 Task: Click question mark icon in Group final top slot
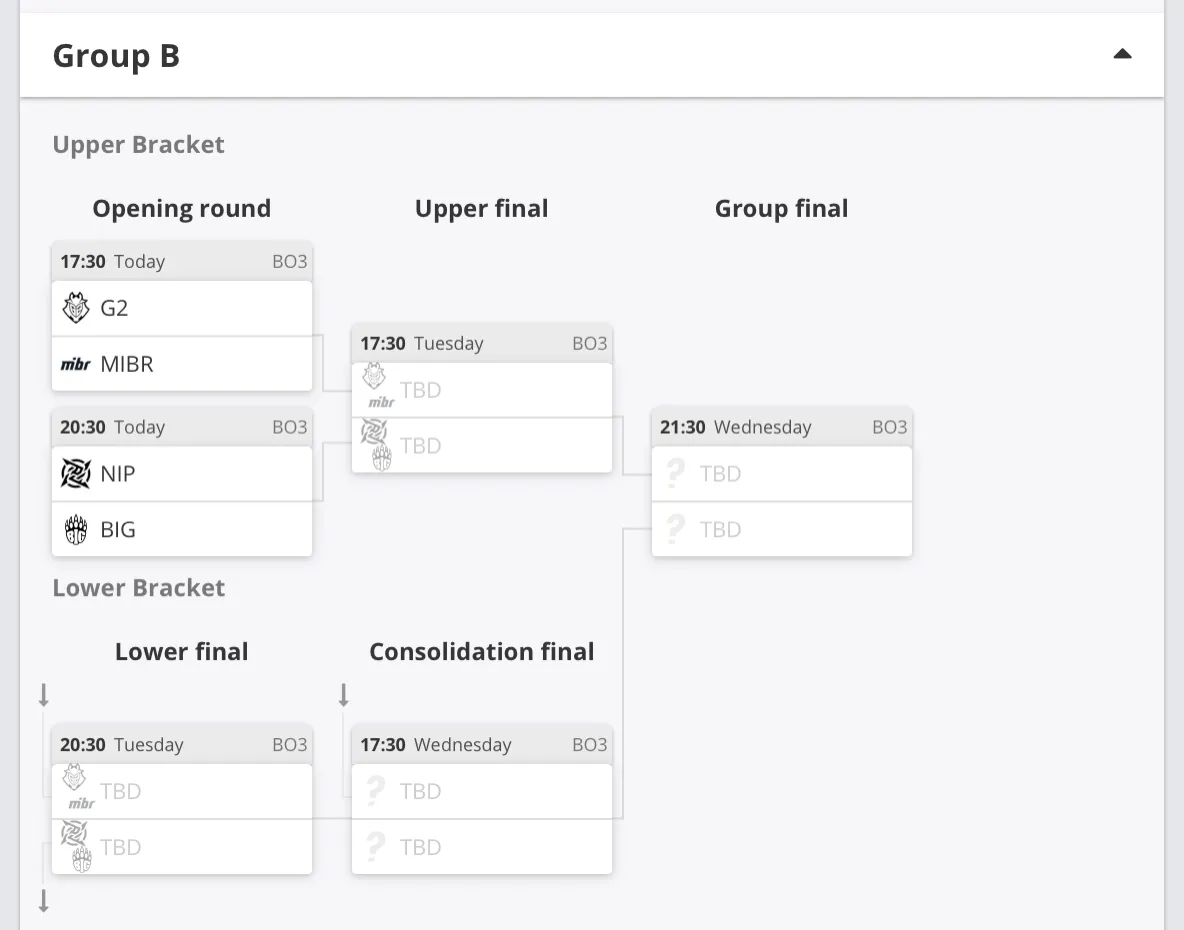(x=675, y=474)
